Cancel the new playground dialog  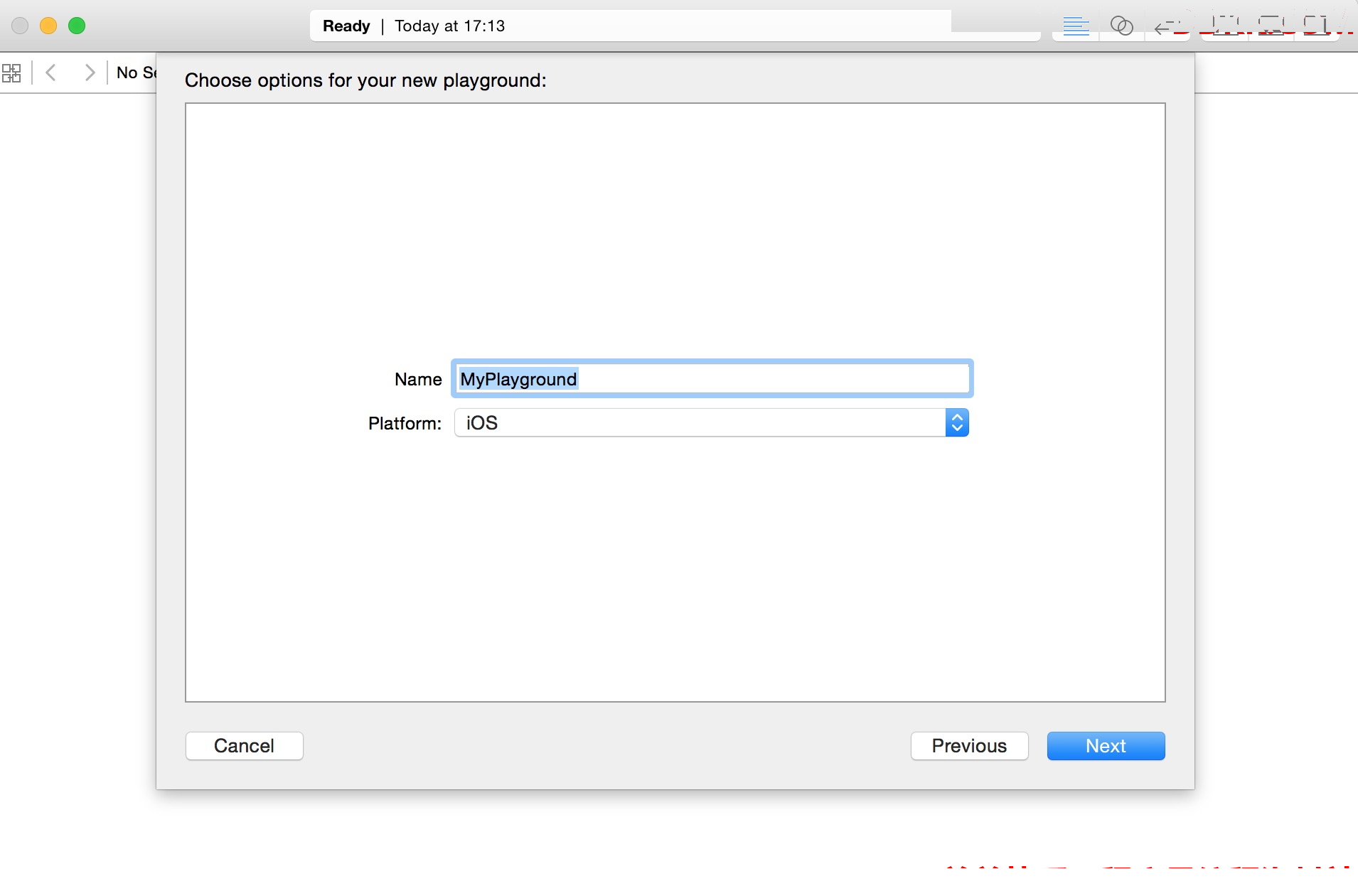point(244,746)
